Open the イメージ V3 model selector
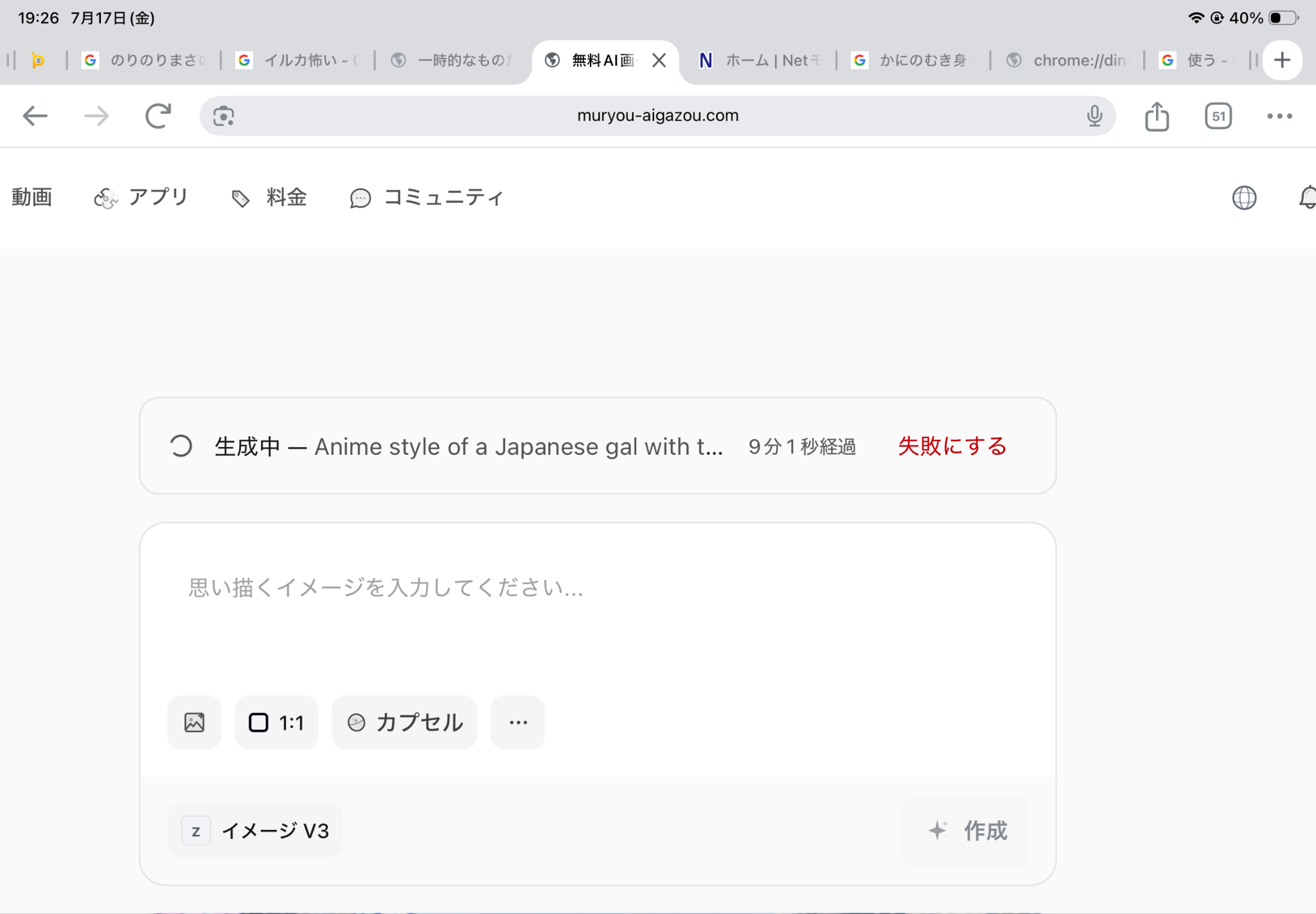This screenshot has width=1316, height=914. (x=255, y=831)
